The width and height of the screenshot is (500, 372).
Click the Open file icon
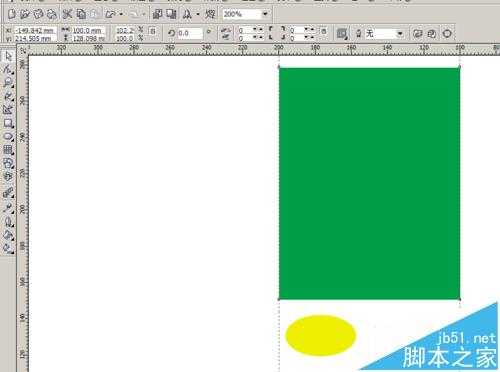(x=25, y=14)
